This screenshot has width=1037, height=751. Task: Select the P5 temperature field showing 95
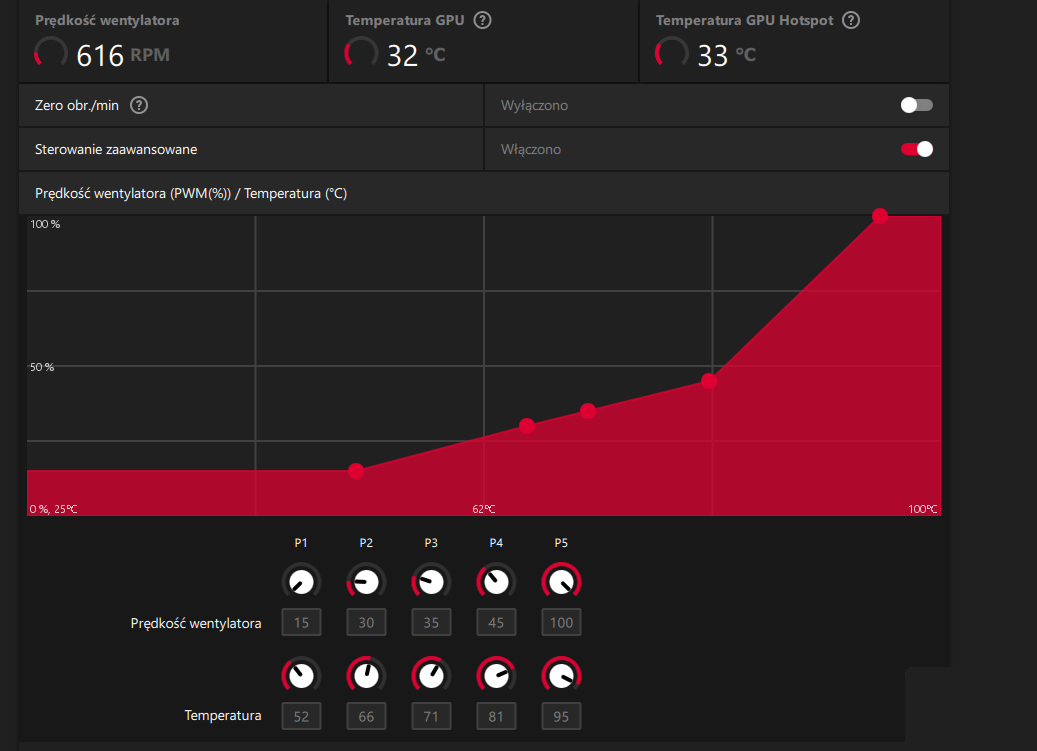(x=561, y=716)
